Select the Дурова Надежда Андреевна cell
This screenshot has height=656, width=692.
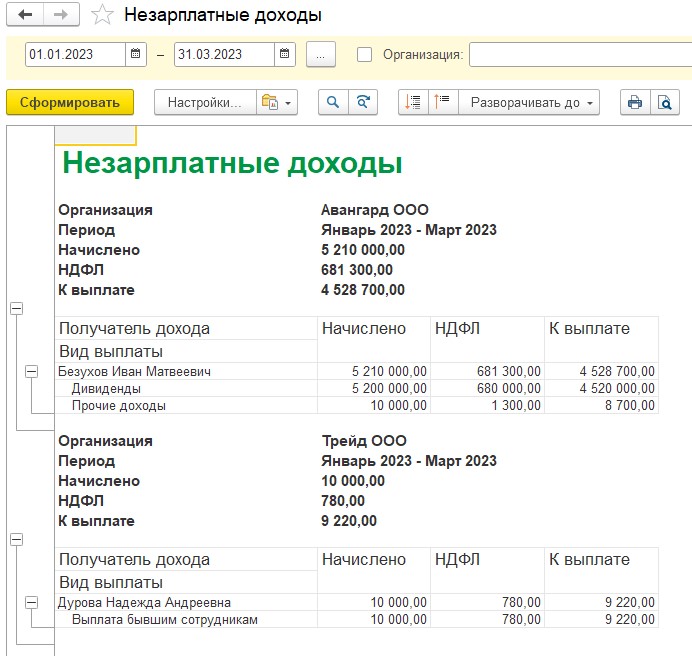[186, 602]
